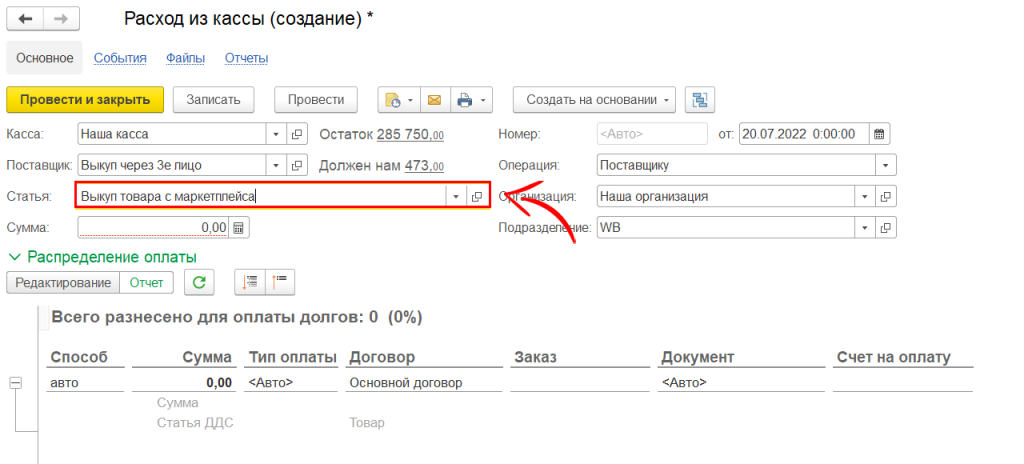Open the Операция dropdown list
The height and width of the screenshot is (464, 1024).
point(885,166)
